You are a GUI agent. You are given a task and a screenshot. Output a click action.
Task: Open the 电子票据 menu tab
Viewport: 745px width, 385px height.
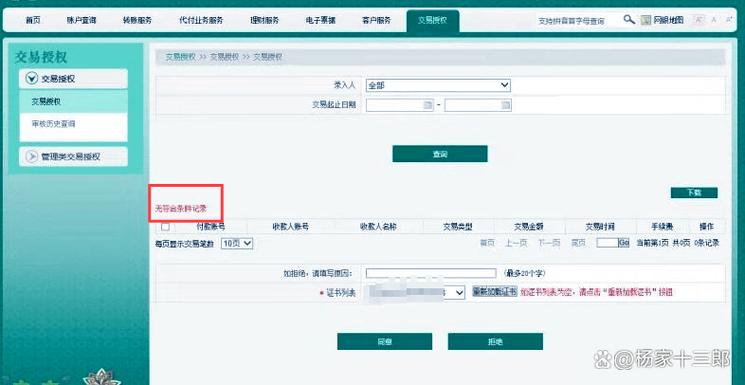(320, 20)
